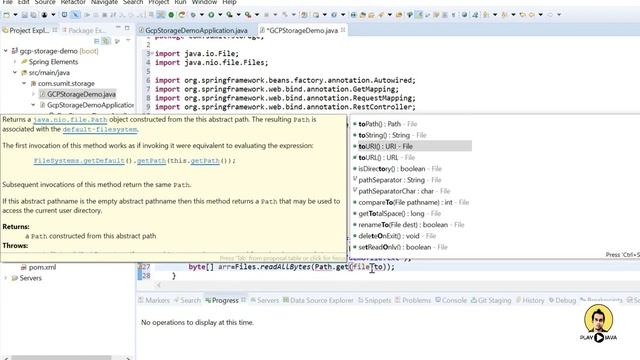Open the Data Source Explorer tab
The image size is (640, 360).
318,300
